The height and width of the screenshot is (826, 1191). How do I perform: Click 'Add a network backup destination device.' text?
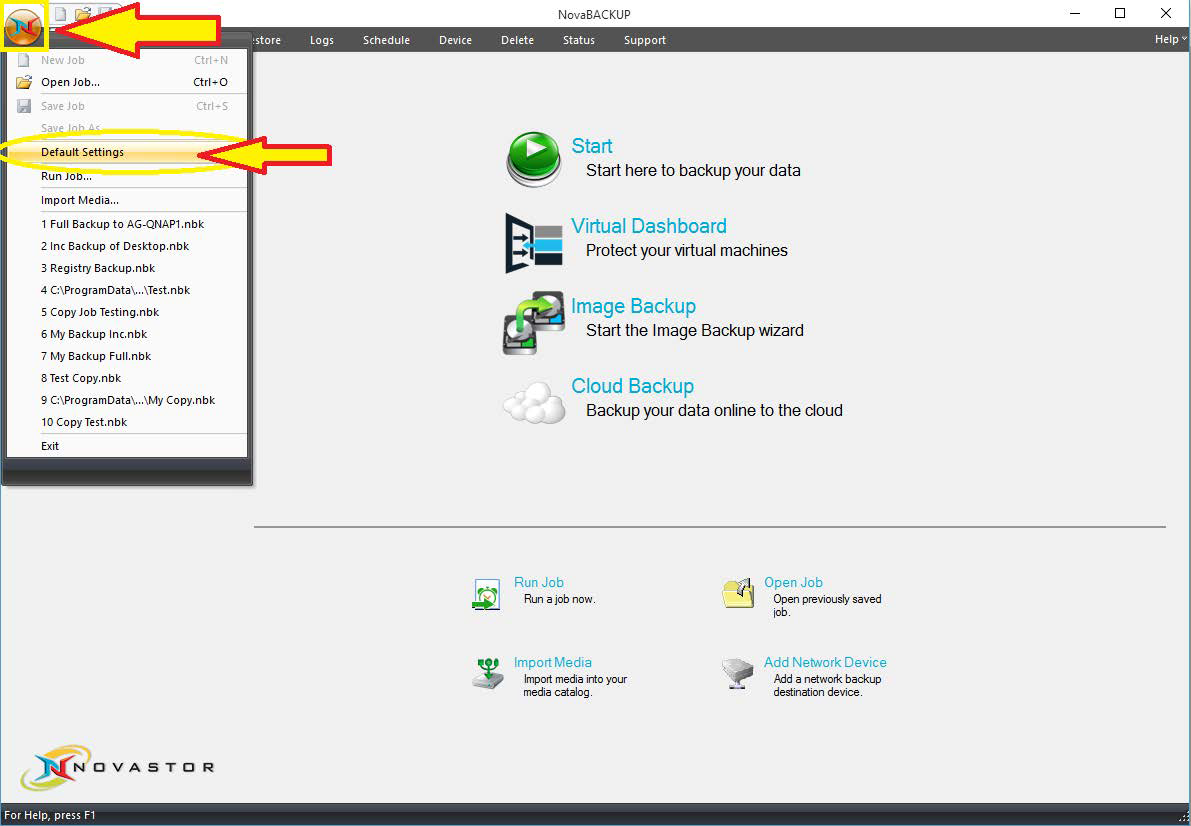click(x=827, y=685)
